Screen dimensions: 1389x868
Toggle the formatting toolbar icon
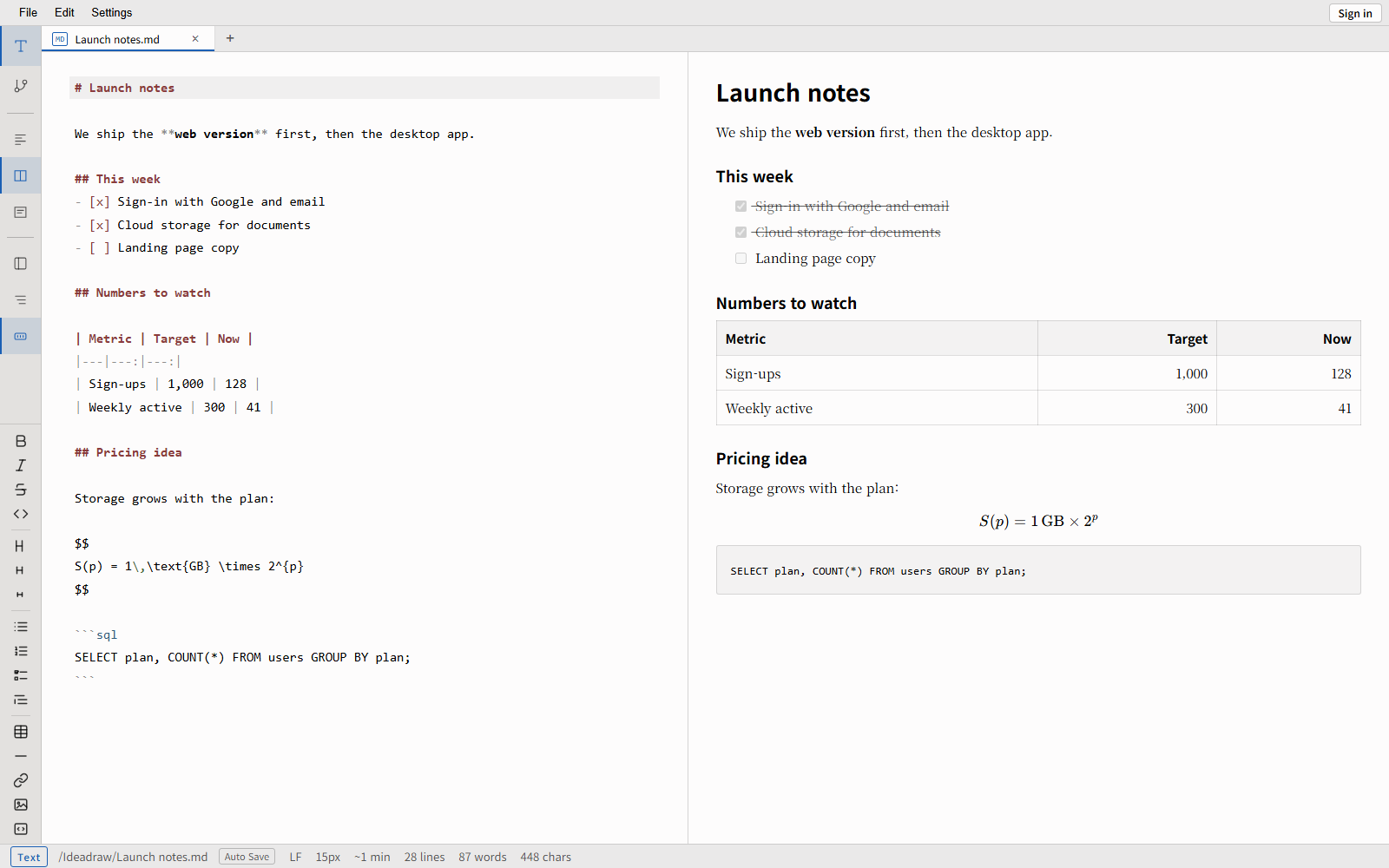pos(21,336)
